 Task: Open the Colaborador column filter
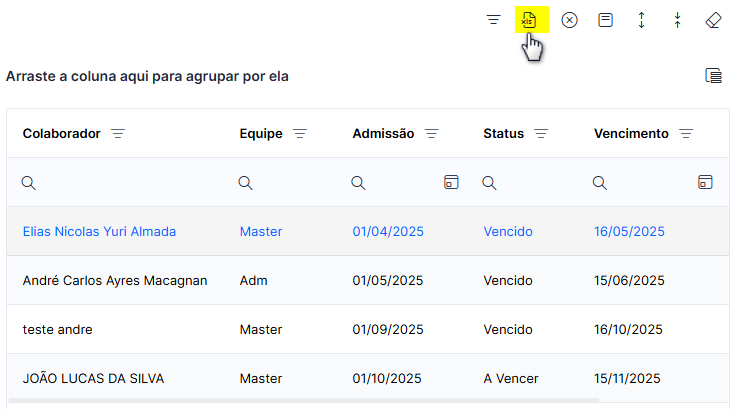[x=118, y=134]
